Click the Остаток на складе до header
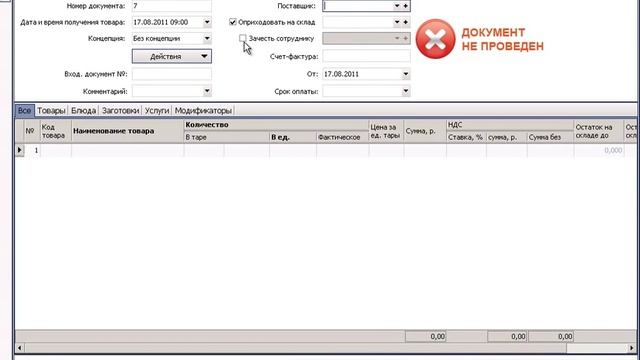 pyautogui.click(x=599, y=131)
